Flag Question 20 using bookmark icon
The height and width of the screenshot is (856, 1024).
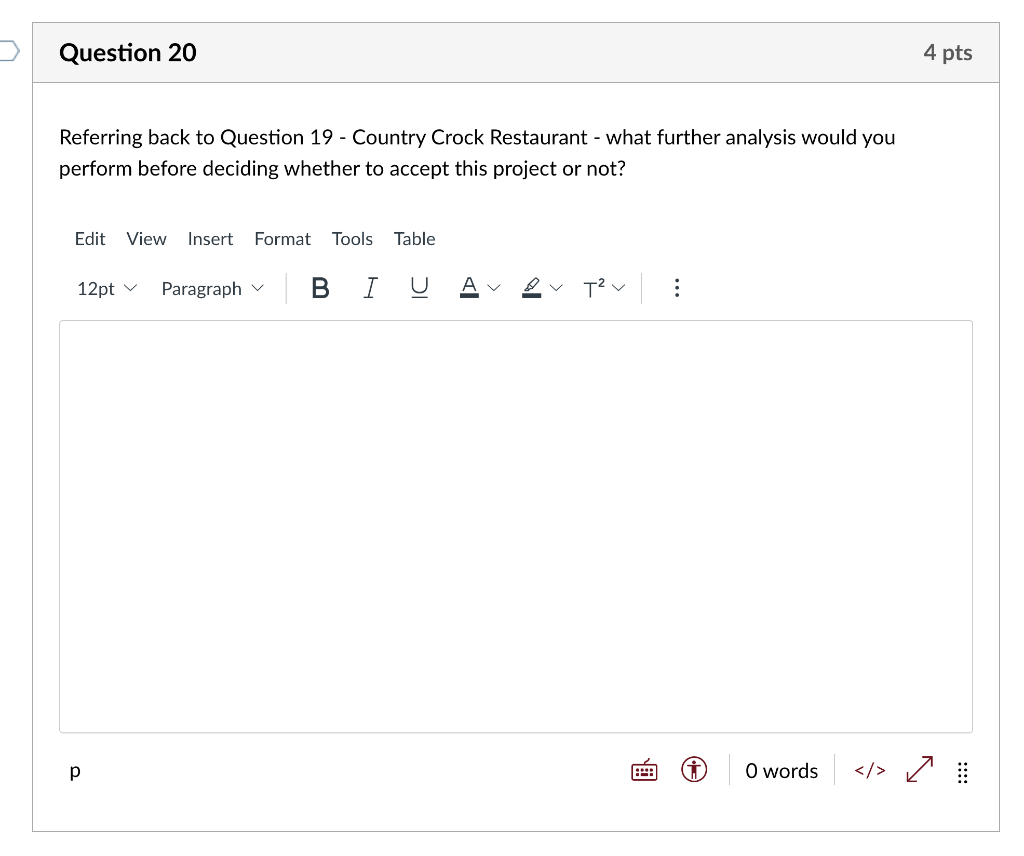[x=9, y=51]
